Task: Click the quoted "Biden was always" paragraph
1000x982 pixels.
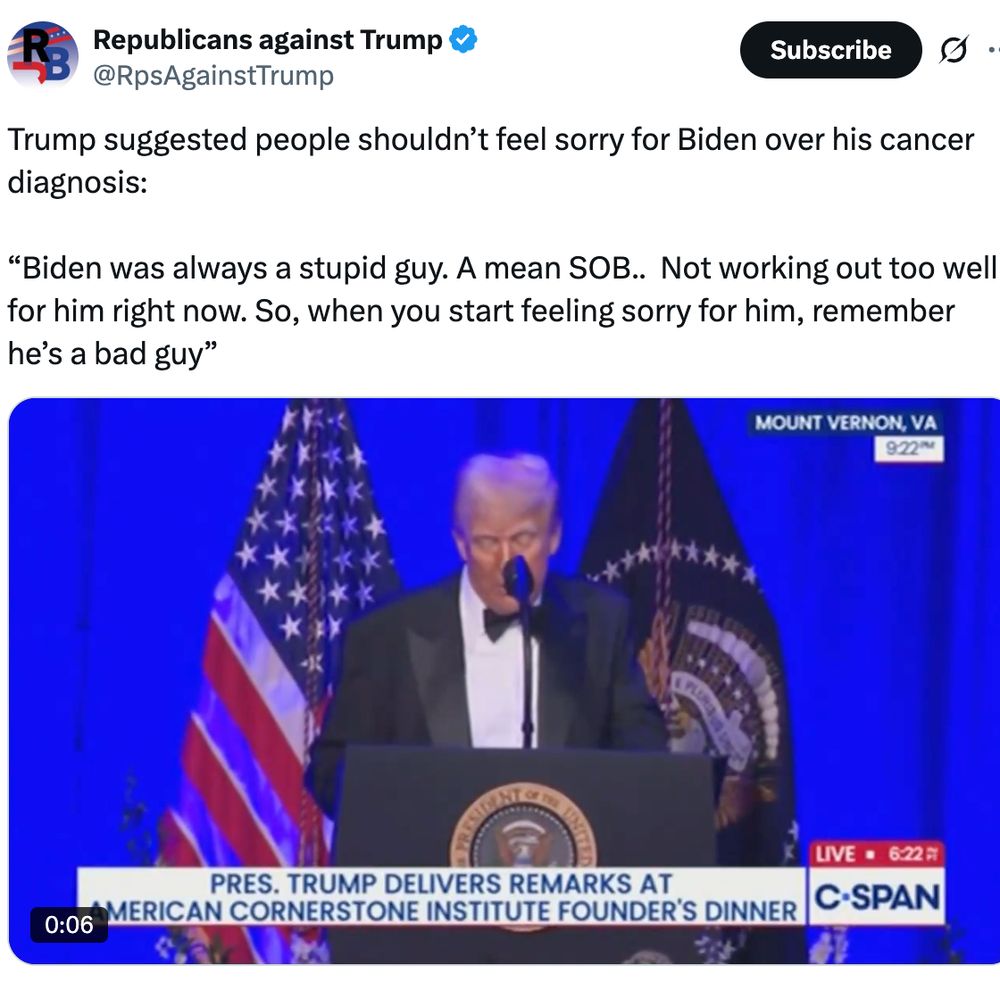Action: (501, 311)
